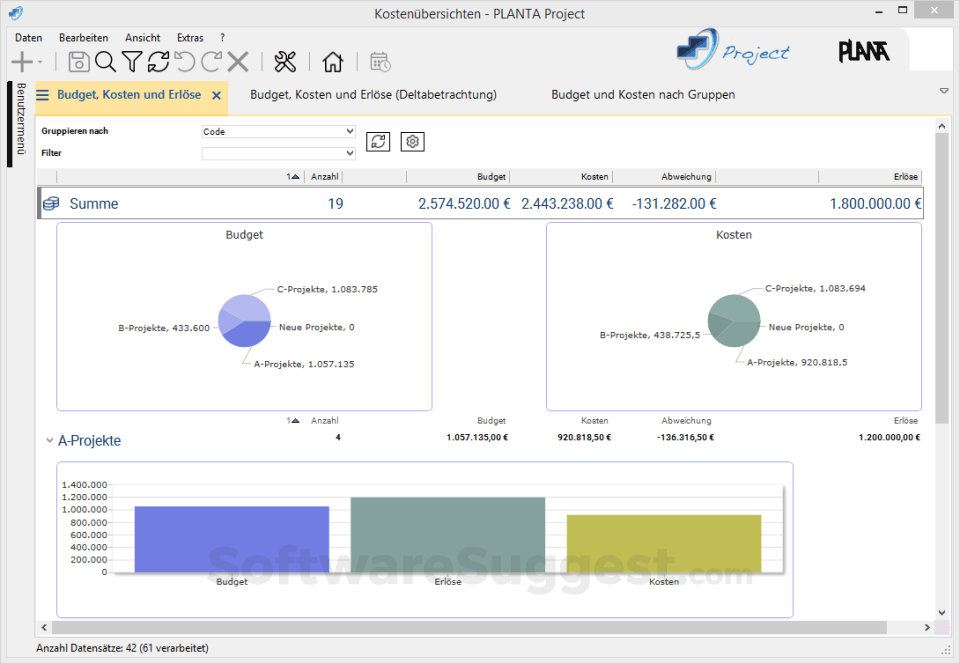This screenshot has width=960, height=664.
Task: Minimize the PLANTA Project window
Action: click(x=879, y=11)
